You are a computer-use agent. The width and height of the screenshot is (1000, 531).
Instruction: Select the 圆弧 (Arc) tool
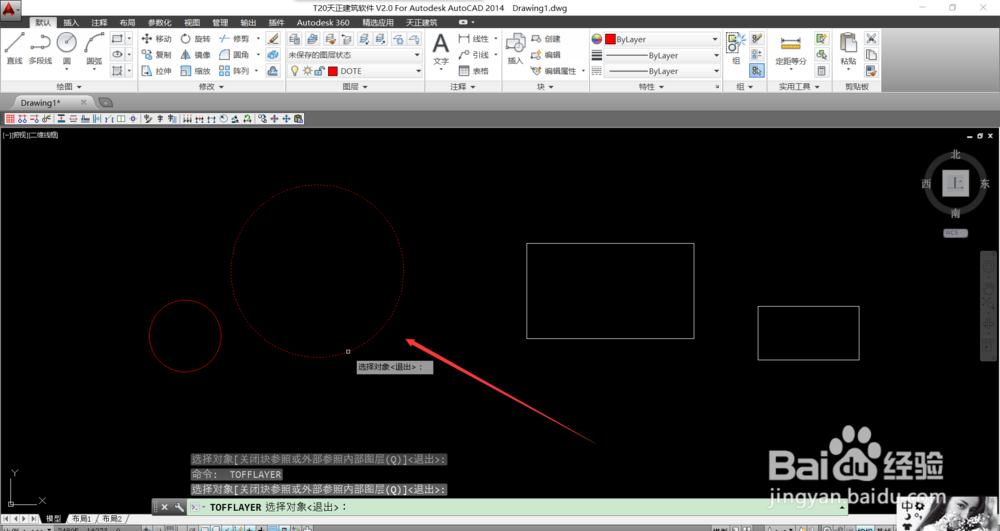[x=94, y=48]
